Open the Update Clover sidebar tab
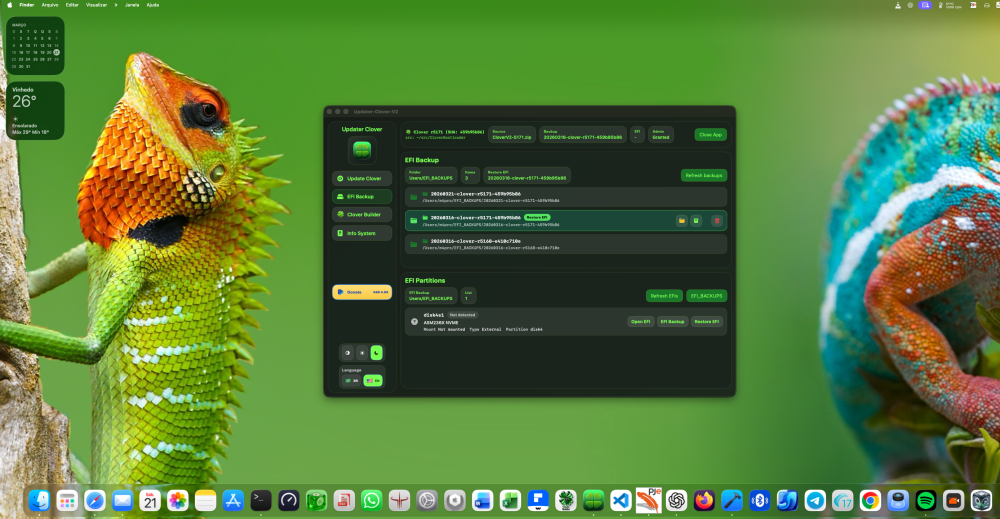This screenshot has height=519, width=1000. (362, 179)
